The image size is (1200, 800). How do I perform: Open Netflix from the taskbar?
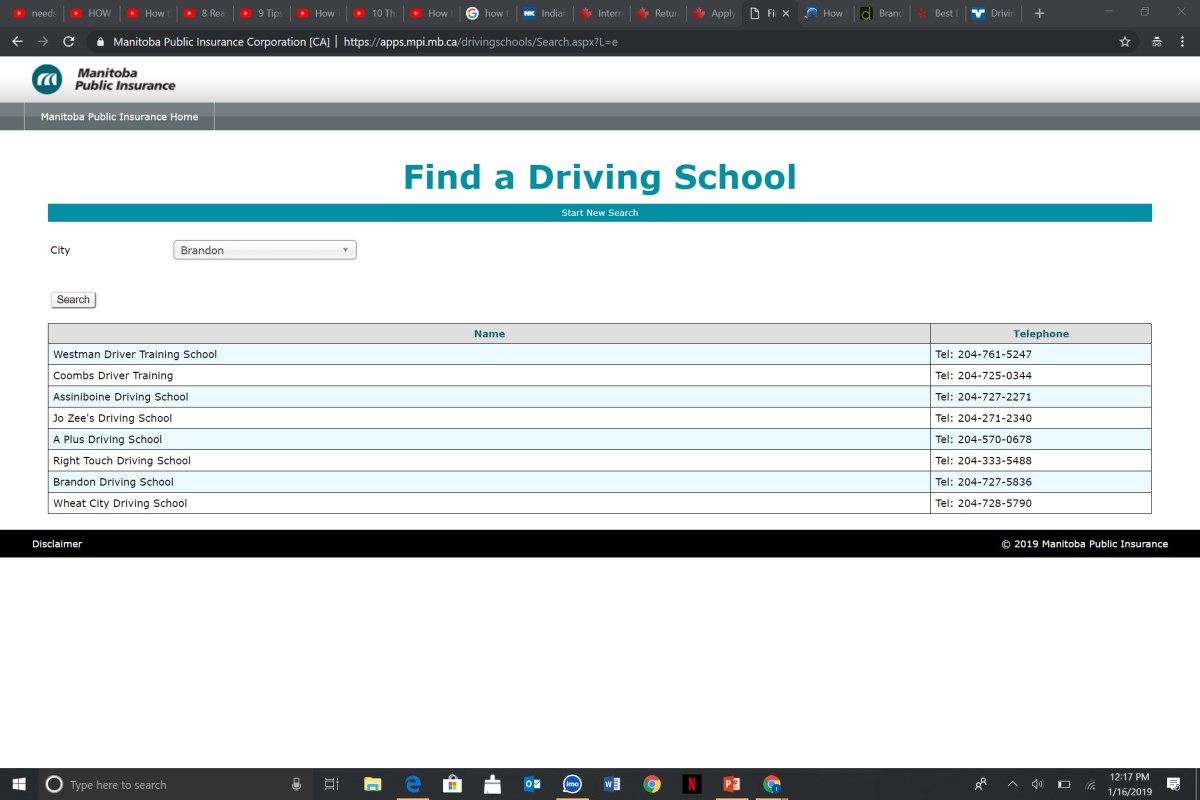pos(691,784)
